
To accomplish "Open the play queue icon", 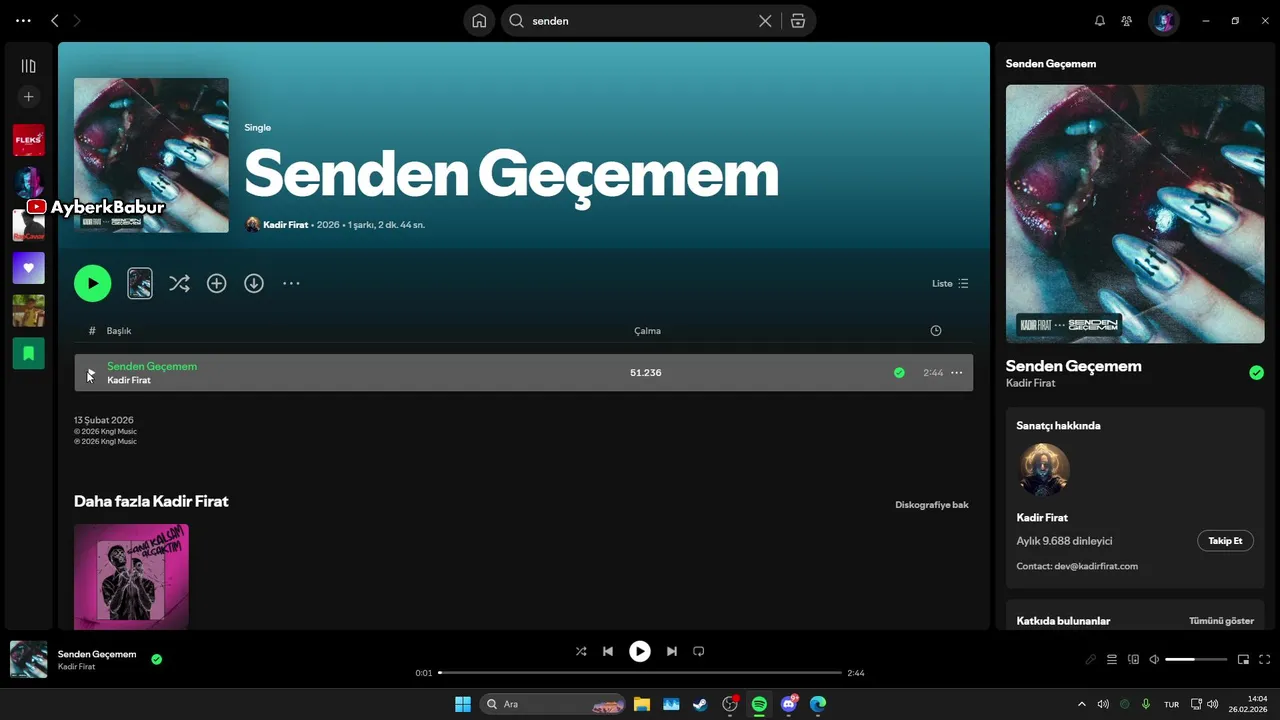I will tap(1112, 659).
